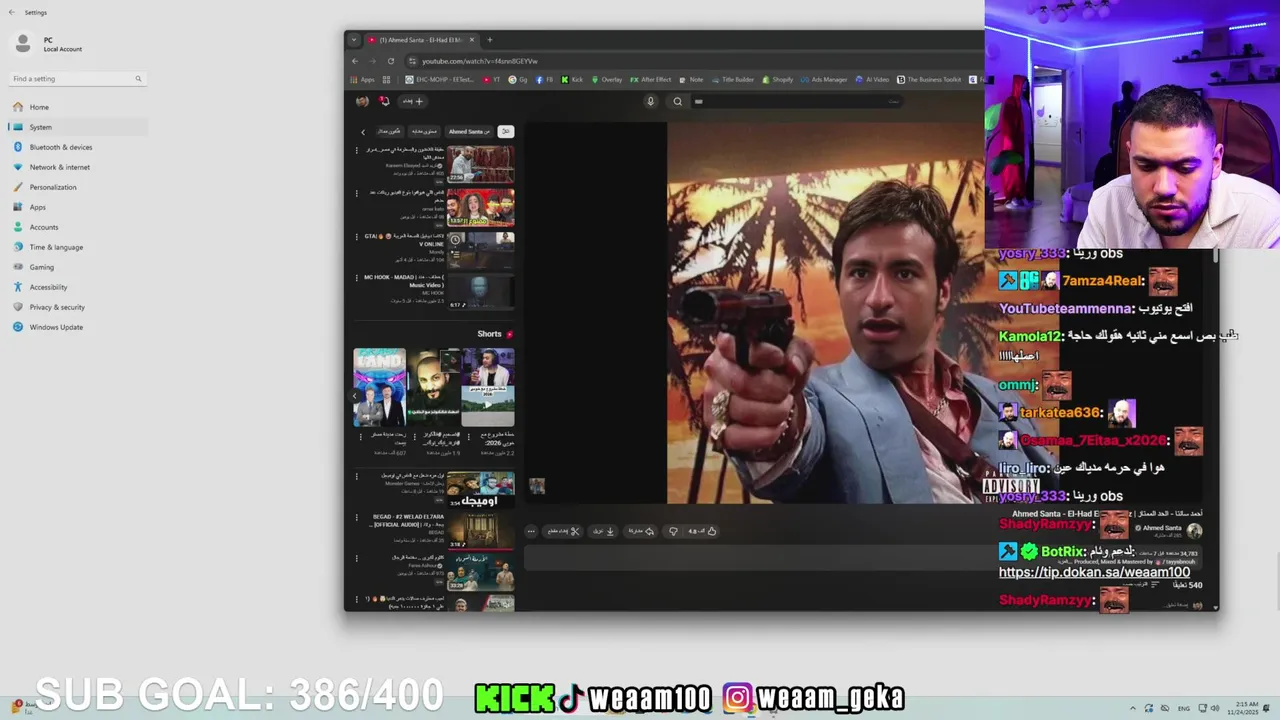The height and width of the screenshot is (720, 1280).
Task: Select the Ahmed Santa YouTube tab
Action: (x=420, y=40)
